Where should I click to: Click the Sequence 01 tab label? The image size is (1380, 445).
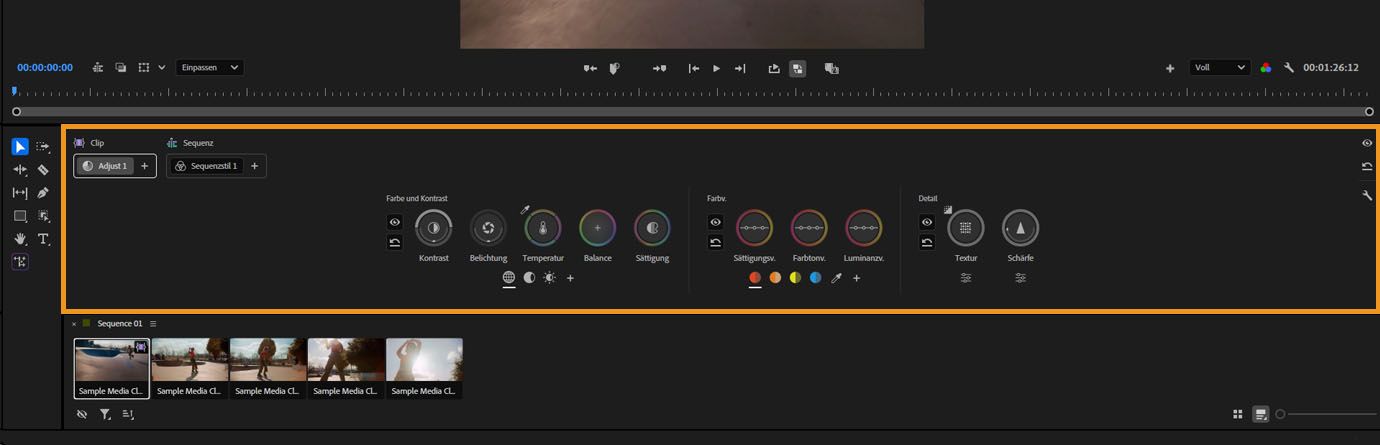[x=120, y=324]
